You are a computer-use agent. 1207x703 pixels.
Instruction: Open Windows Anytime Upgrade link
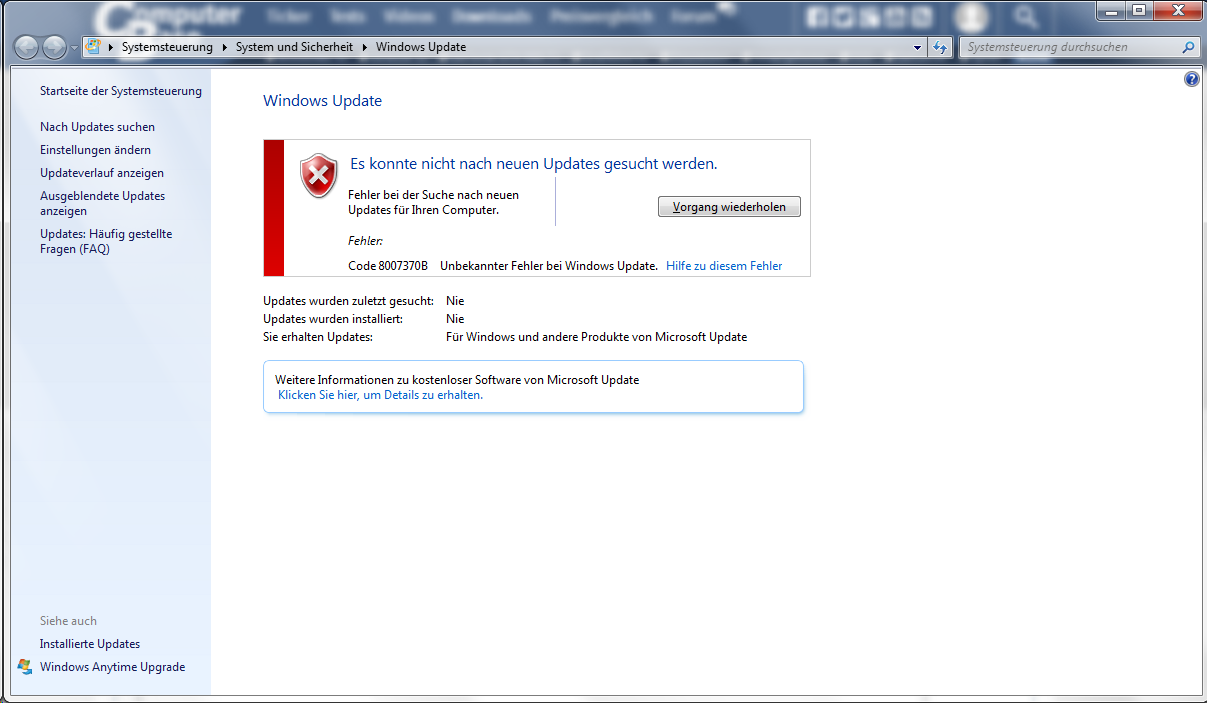coord(112,667)
